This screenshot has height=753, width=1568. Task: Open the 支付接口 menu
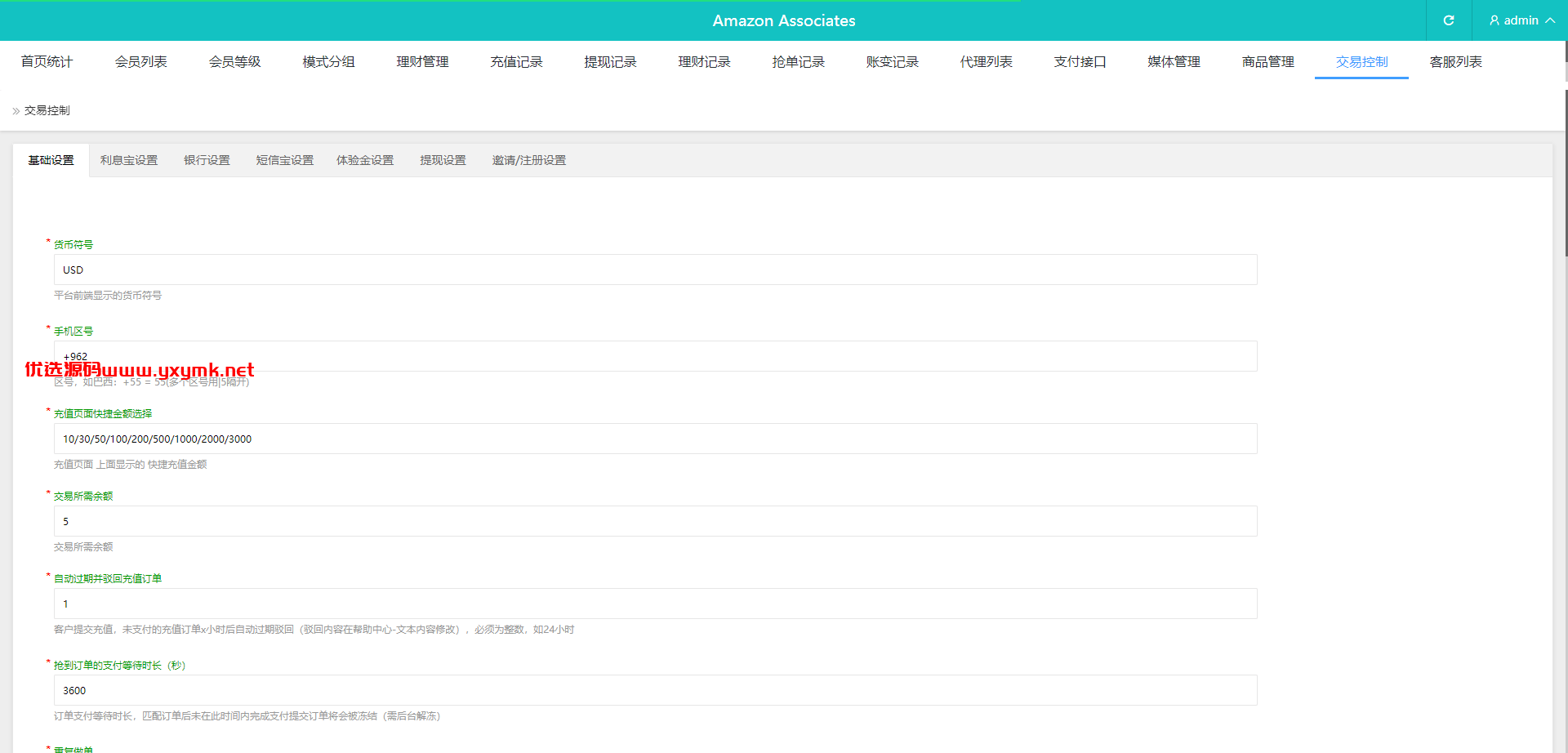[x=1080, y=62]
